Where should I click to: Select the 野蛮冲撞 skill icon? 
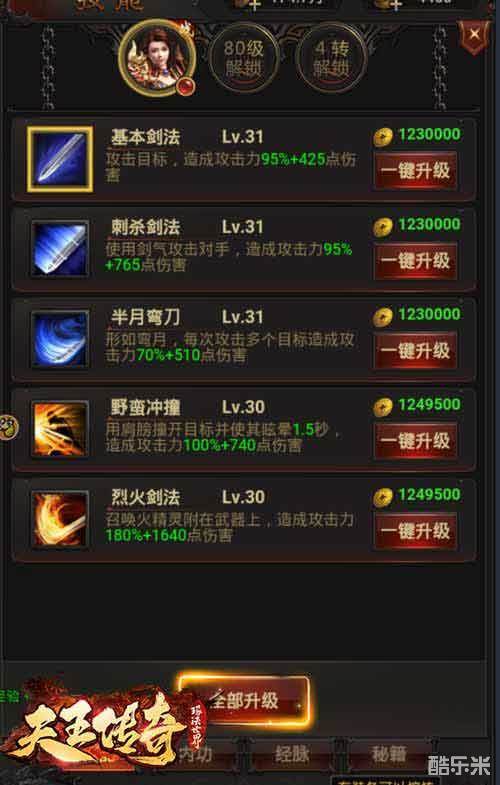60,429
